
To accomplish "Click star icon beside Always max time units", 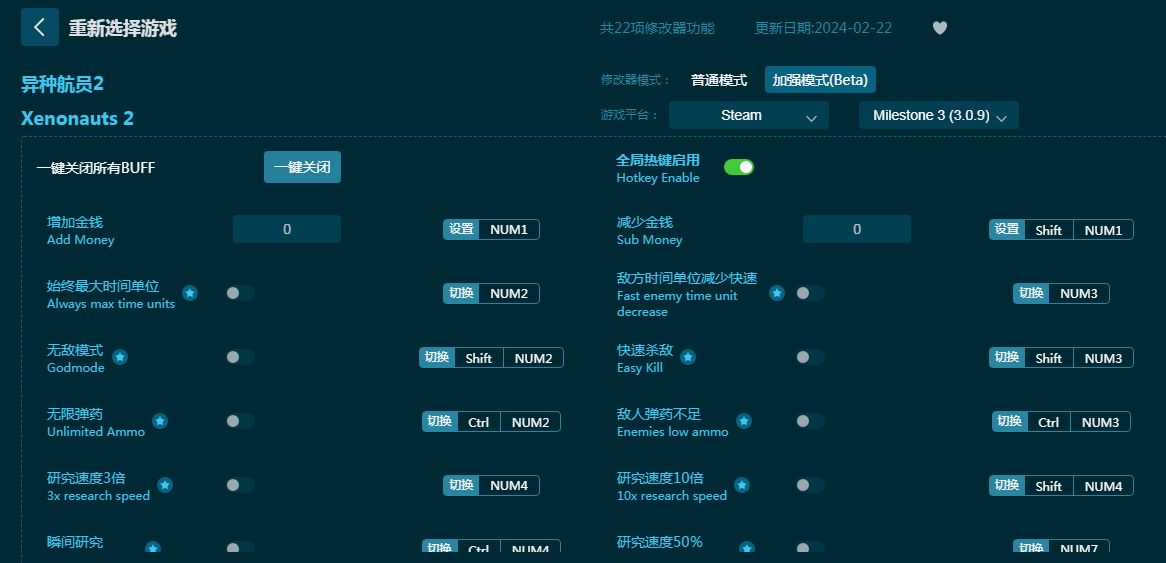I will click(x=190, y=293).
